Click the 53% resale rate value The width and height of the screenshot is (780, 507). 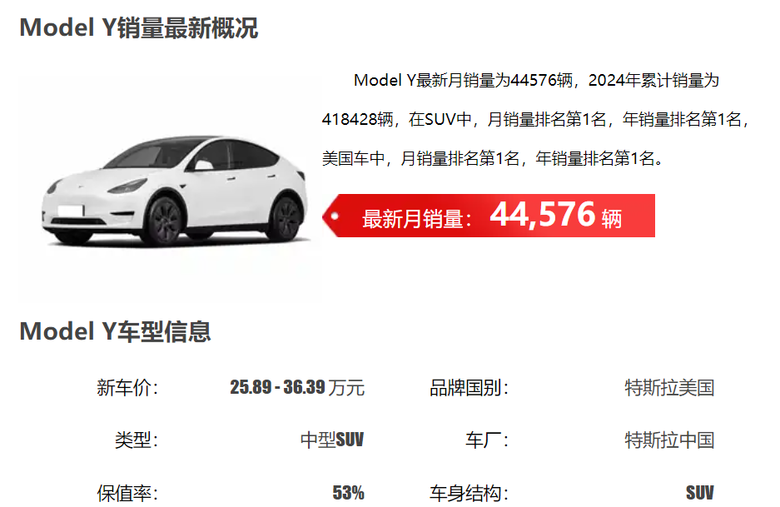pos(349,493)
